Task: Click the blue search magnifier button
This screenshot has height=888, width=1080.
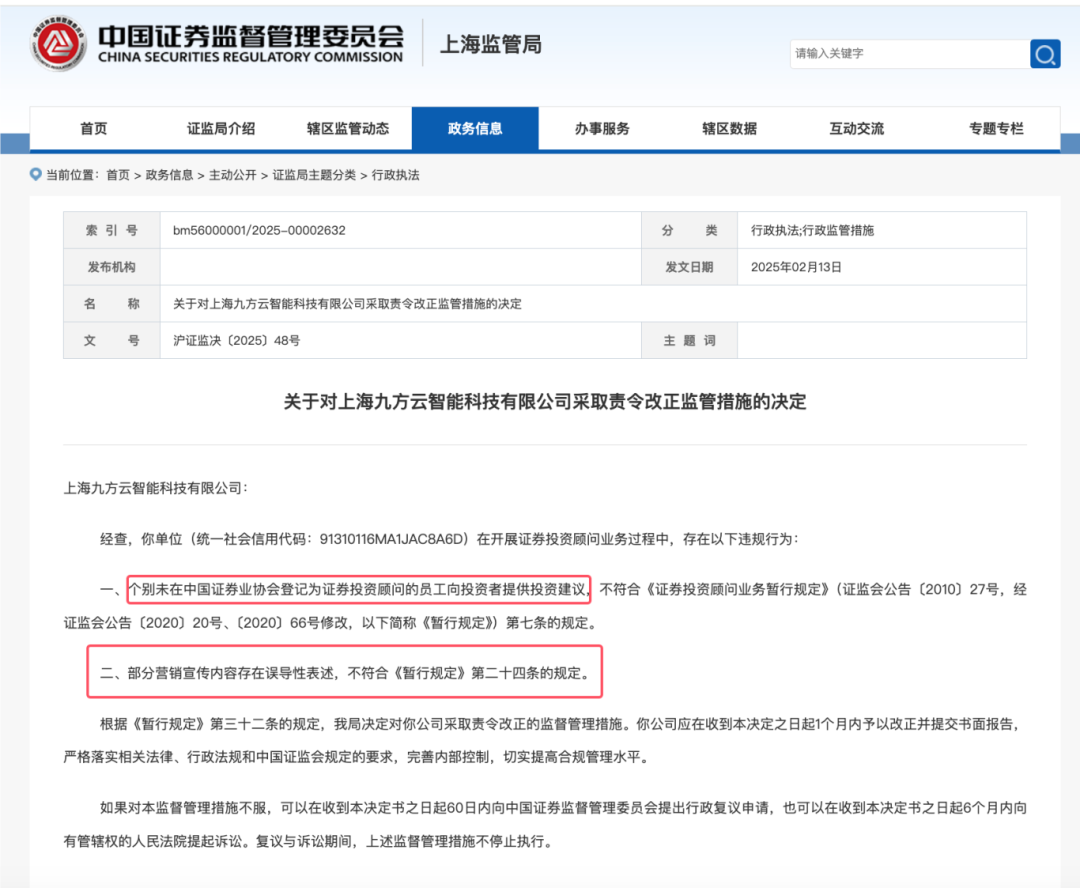Action: 1045,54
